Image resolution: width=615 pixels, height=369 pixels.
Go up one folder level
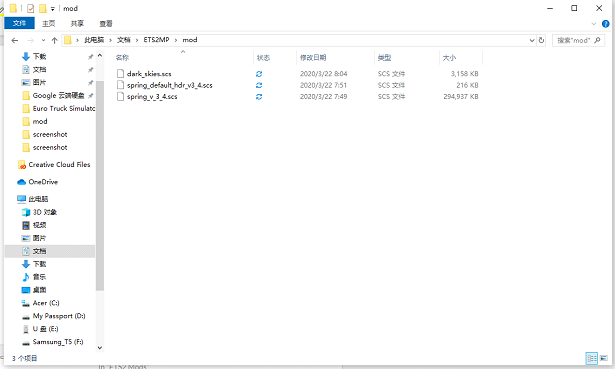tap(55, 40)
